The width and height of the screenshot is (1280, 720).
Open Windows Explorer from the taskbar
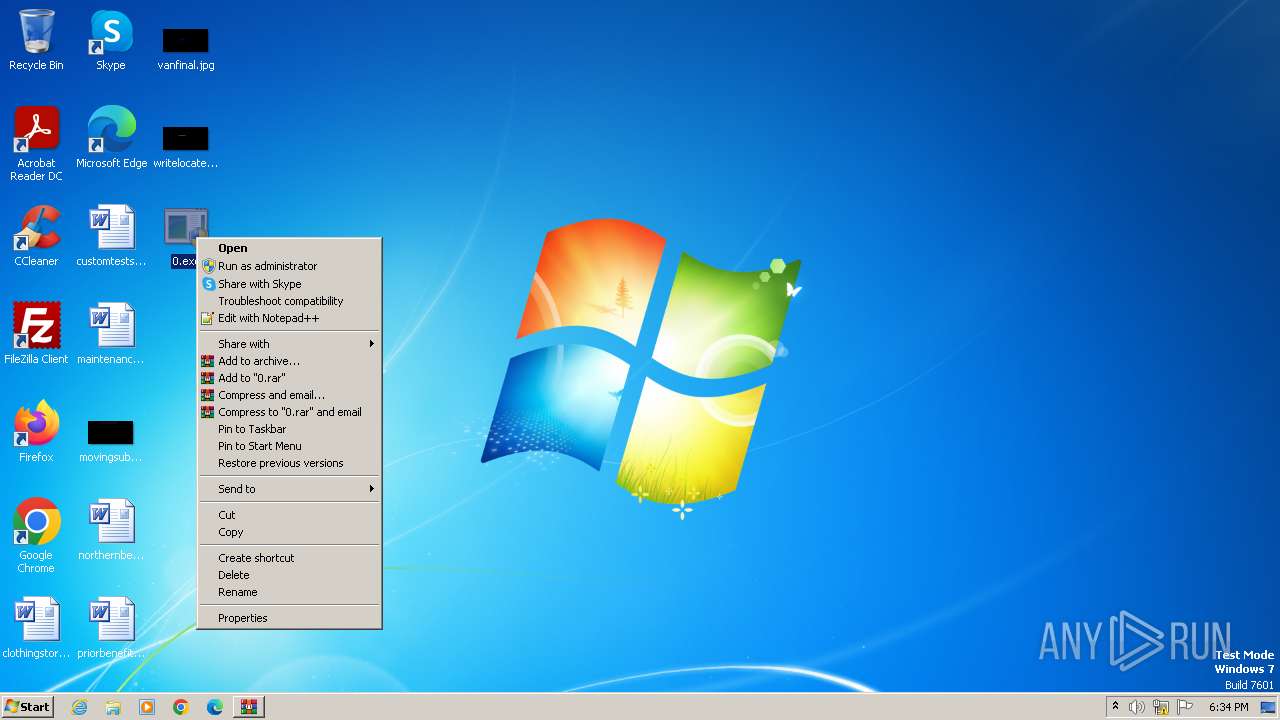(x=113, y=707)
